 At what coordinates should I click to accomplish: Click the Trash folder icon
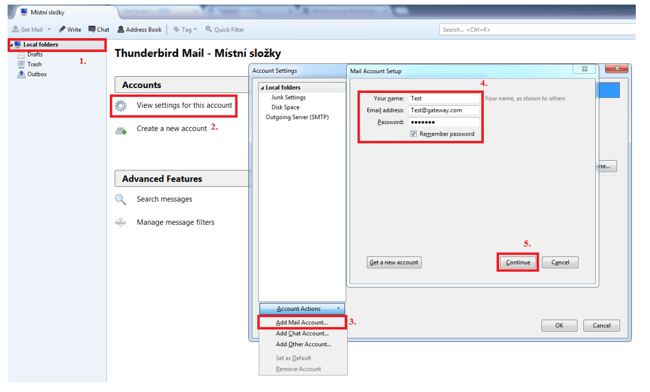(x=21, y=64)
